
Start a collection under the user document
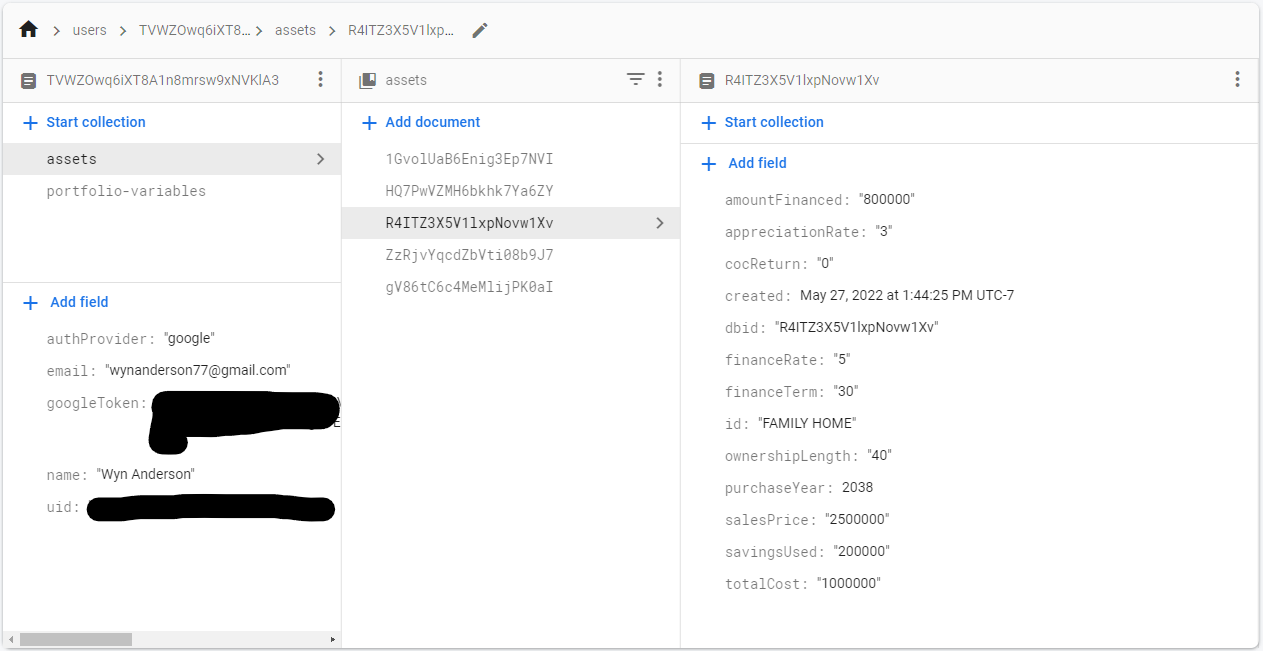click(84, 122)
